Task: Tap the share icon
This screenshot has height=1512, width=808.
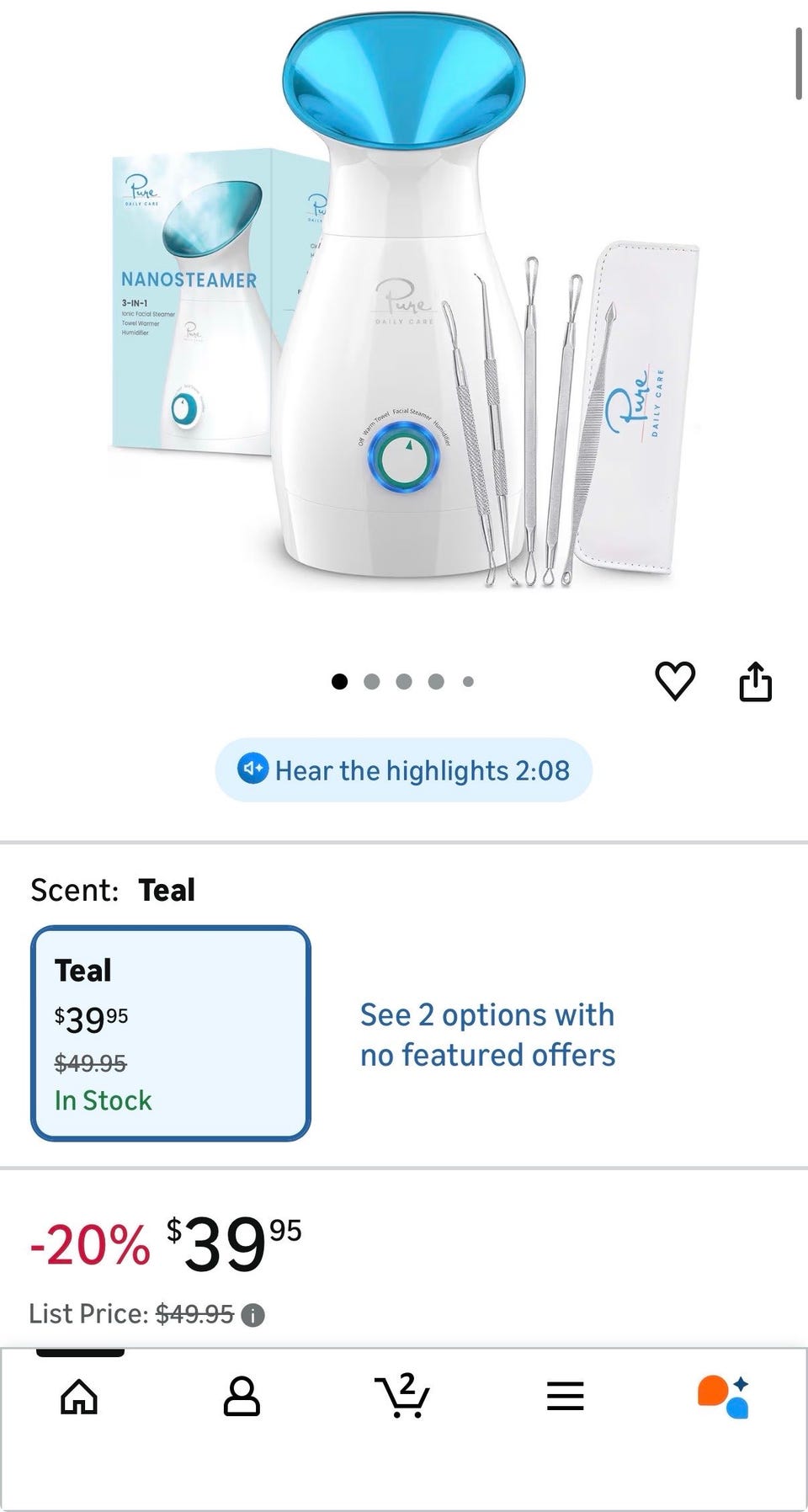Action: 755,680
